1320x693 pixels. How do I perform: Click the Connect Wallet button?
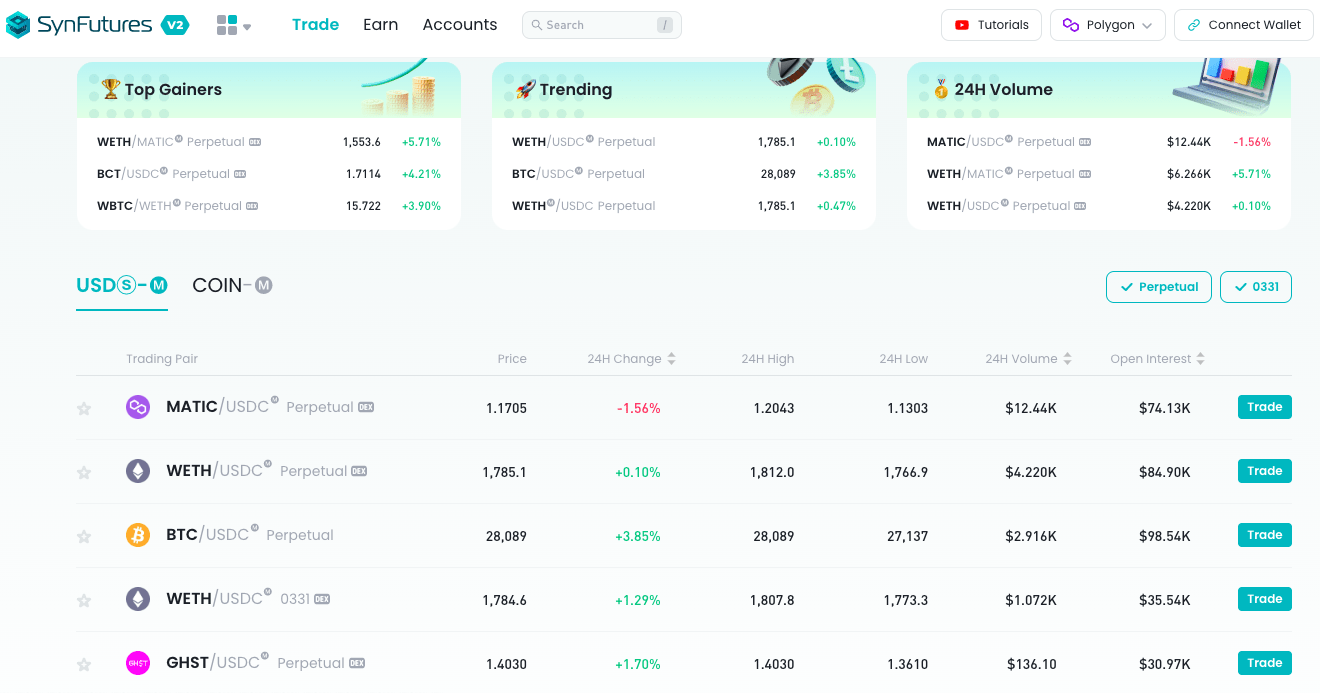pyautogui.click(x=1244, y=25)
